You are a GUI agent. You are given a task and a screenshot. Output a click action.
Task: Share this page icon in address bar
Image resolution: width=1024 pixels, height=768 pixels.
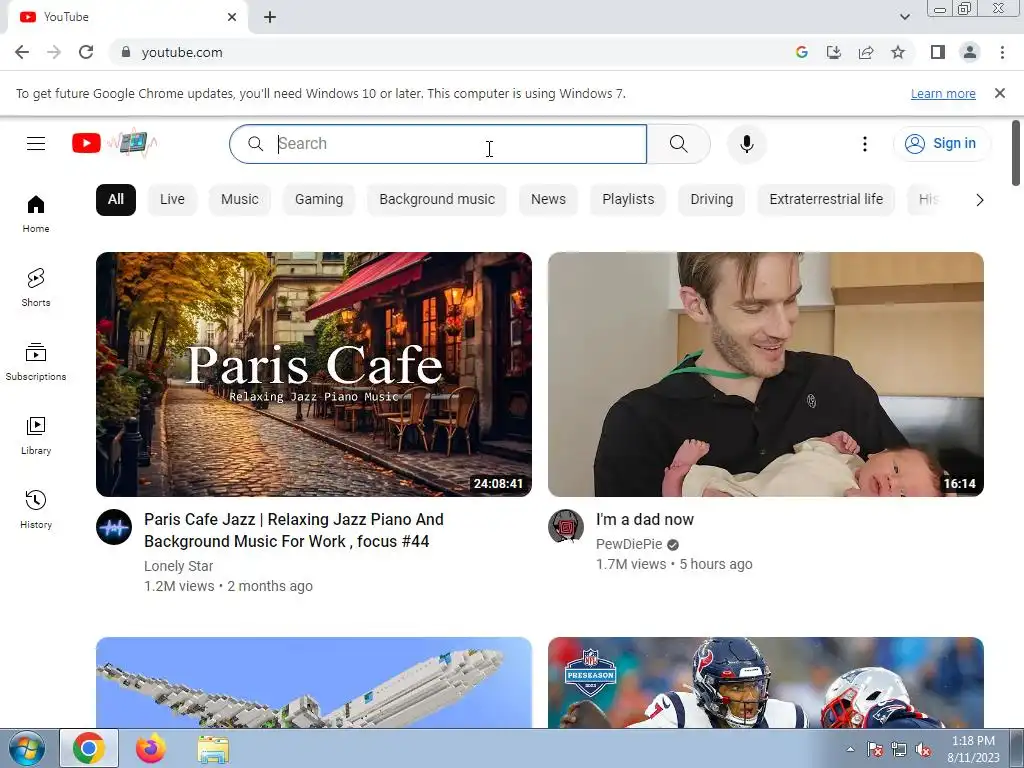[866, 52]
